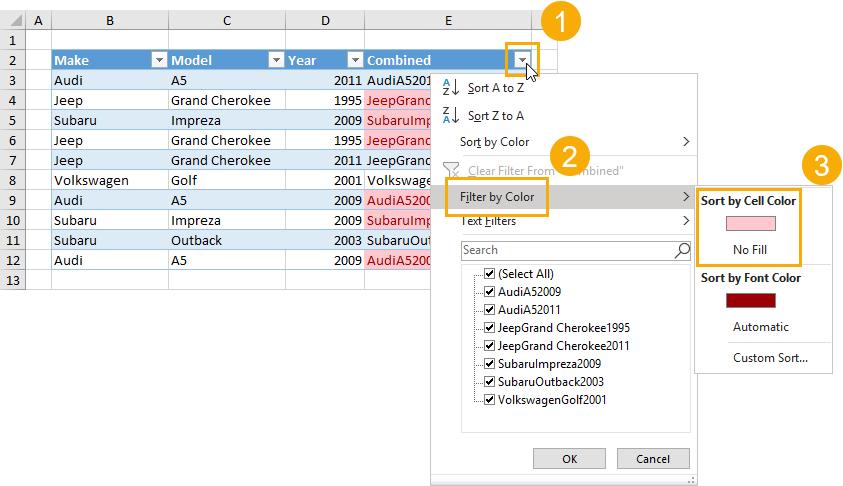Viewport: 843px width, 486px height.
Task: Toggle the (Select All) checkbox
Action: pos(489,274)
